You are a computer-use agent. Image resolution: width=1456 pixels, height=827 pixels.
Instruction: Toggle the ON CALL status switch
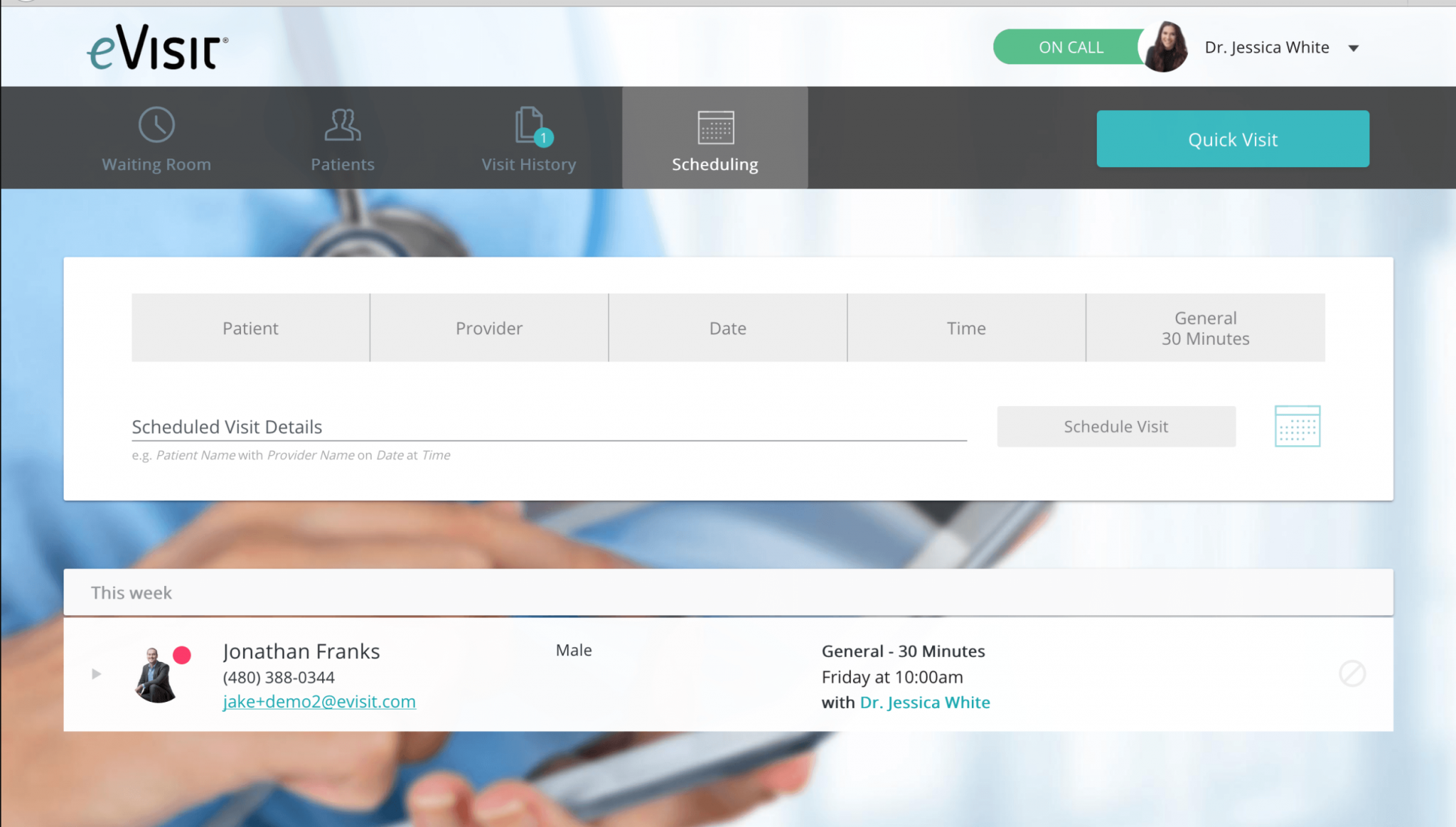coord(1070,47)
